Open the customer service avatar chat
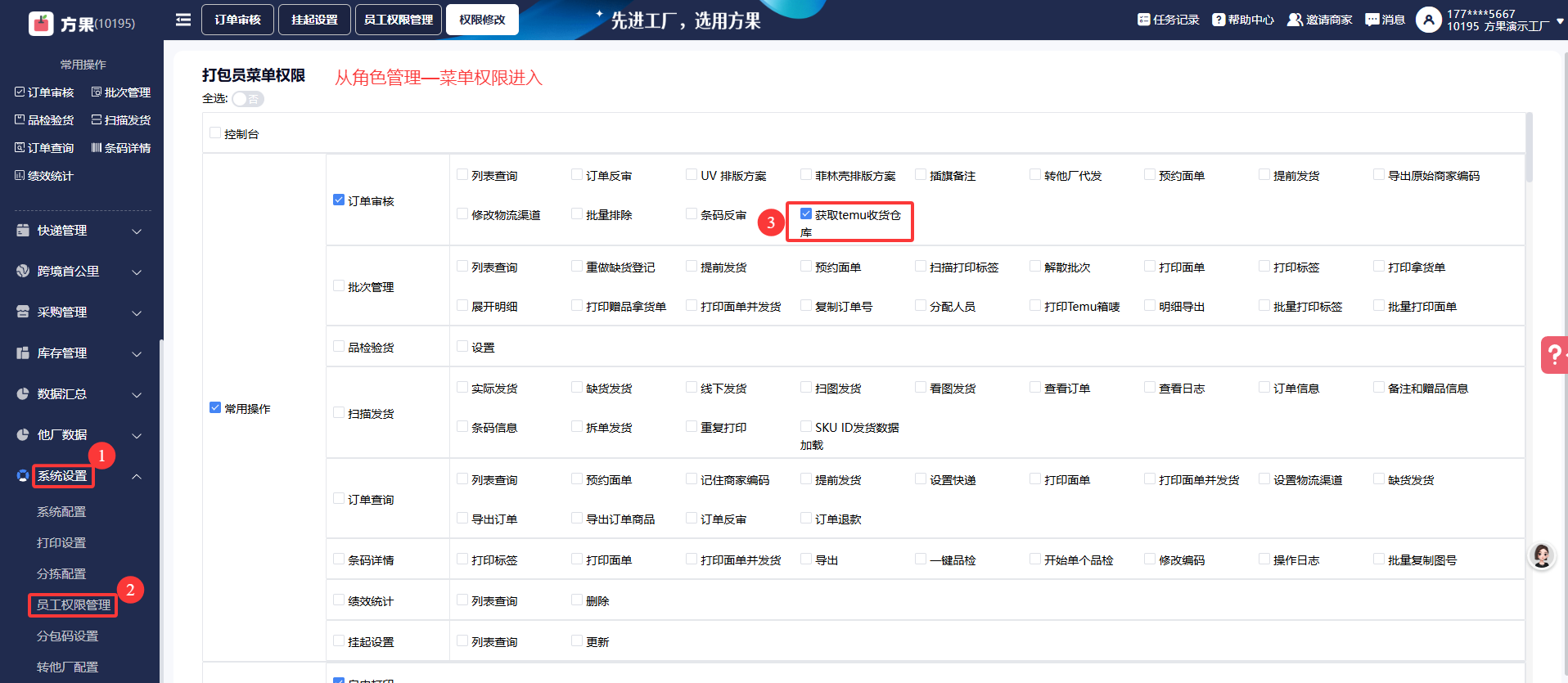The width and height of the screenshot is (1568, 683). pyautogui.click(x=1542, y=556)
